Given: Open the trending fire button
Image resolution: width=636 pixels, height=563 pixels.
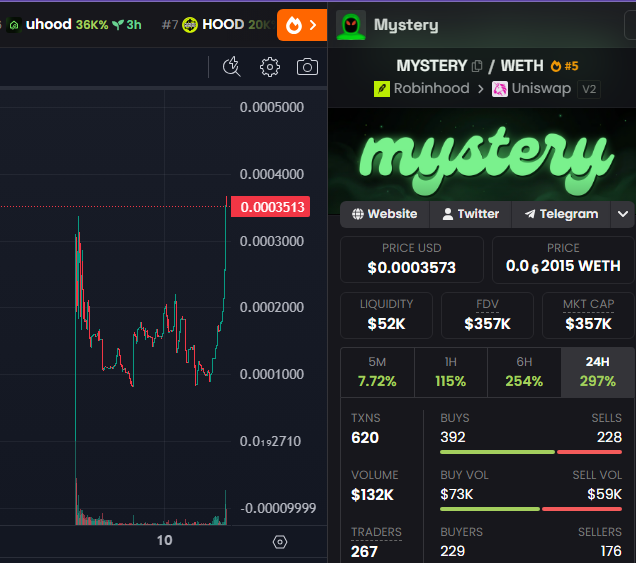Looking at the screenshot, I should tap(302, 25).
